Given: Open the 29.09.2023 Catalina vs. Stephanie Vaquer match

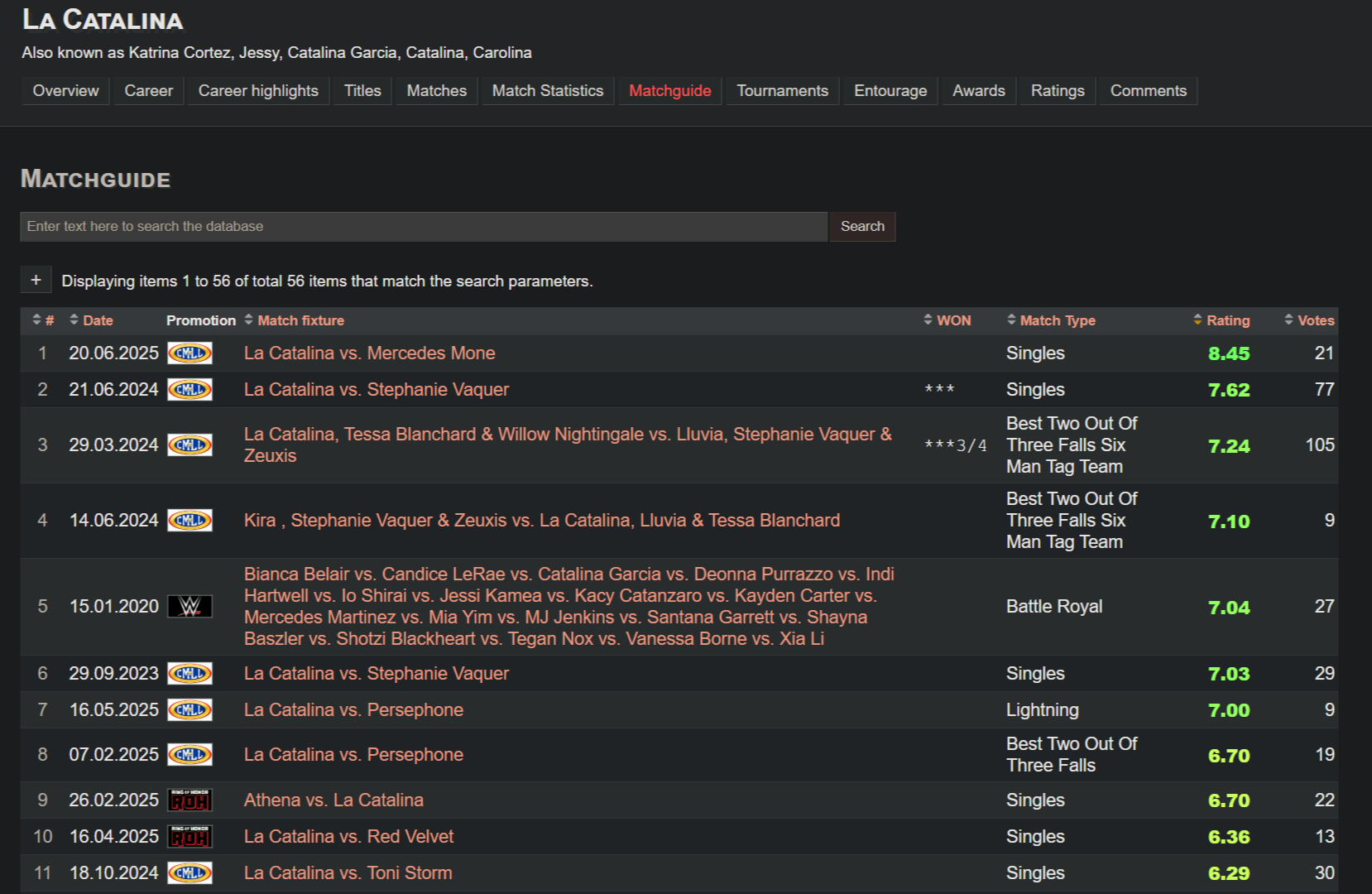Looking at the screenshot, I should [377, 674].
